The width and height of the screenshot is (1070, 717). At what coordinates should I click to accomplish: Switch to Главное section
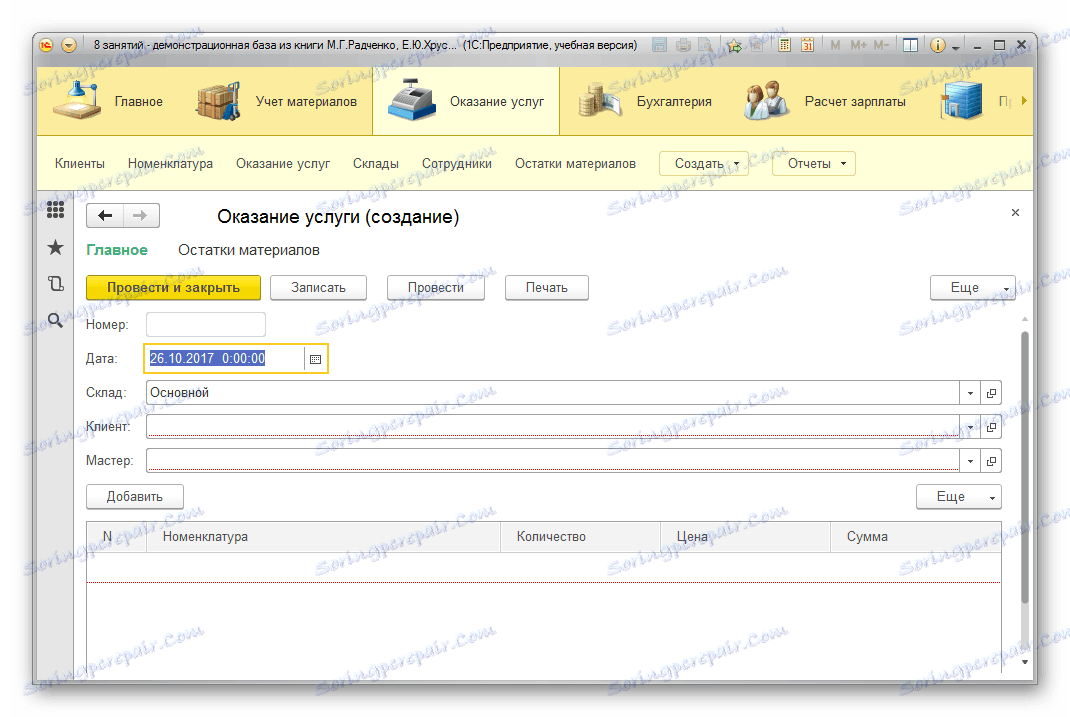click(109, 101)
